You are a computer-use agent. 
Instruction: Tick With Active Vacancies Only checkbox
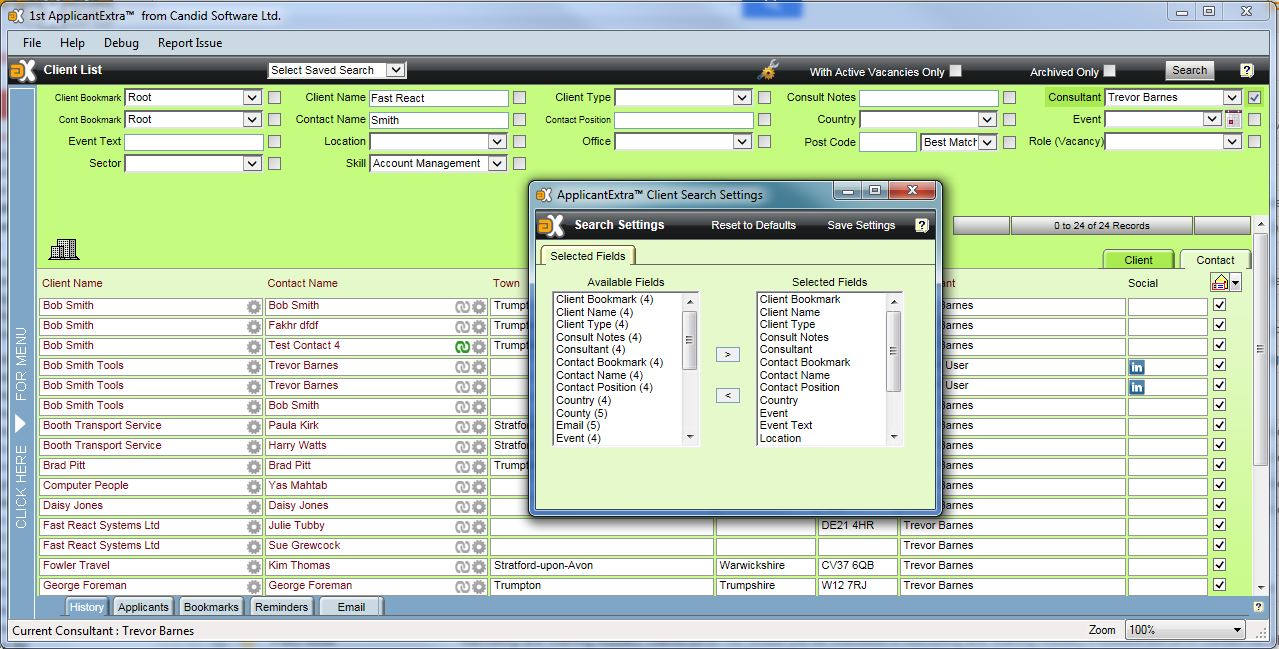(x=956, y=71)
